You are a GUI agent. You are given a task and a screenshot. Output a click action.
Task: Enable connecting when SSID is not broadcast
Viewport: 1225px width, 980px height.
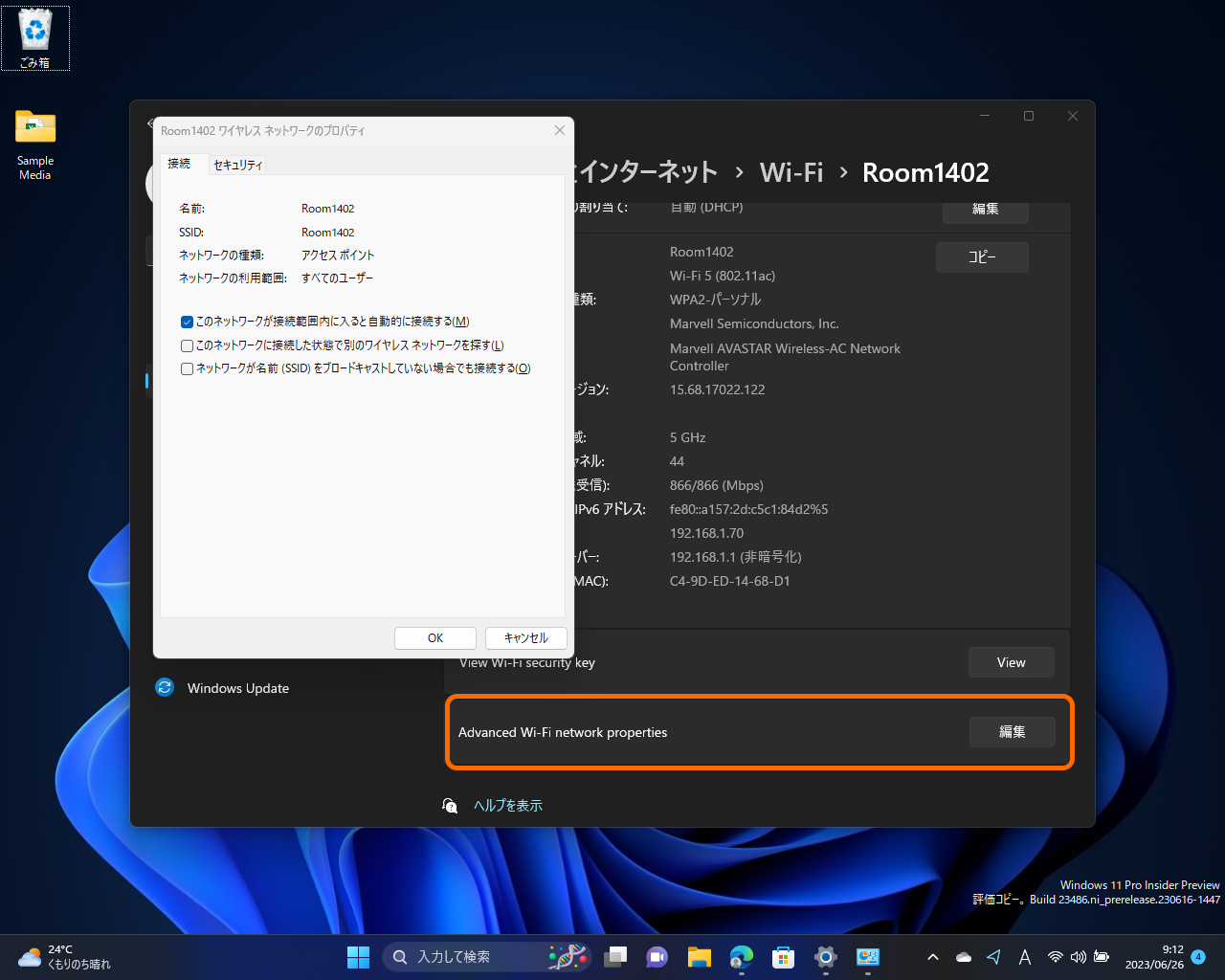click(187, 367)
